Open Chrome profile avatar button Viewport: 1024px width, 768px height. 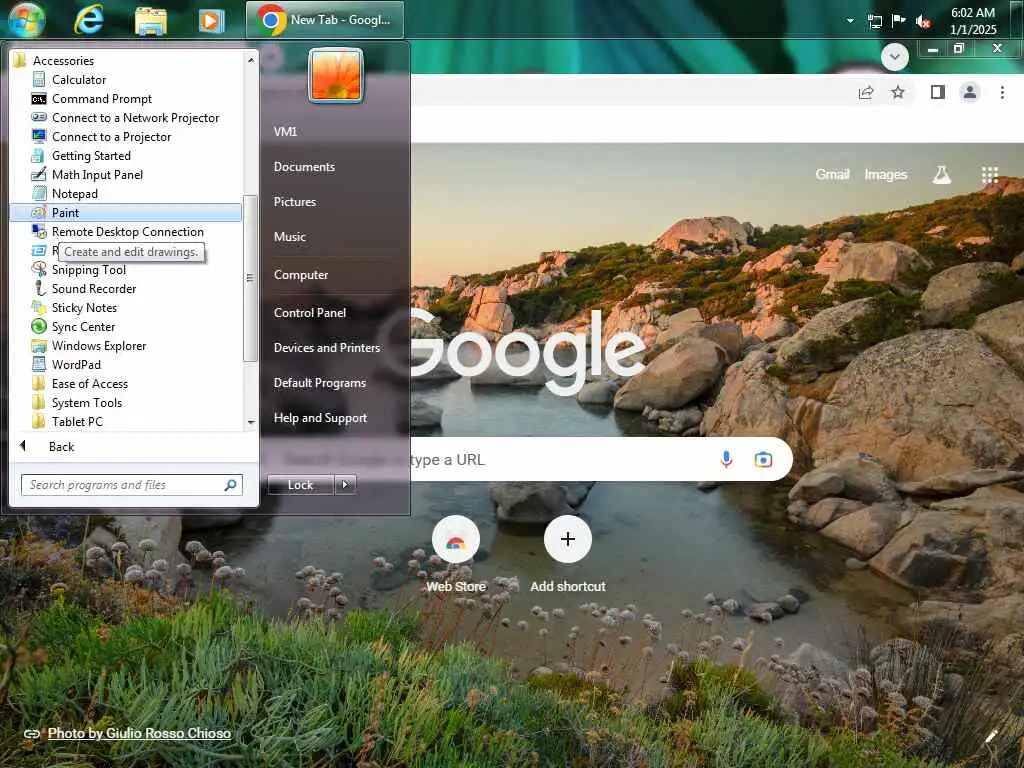pos(970,92)
